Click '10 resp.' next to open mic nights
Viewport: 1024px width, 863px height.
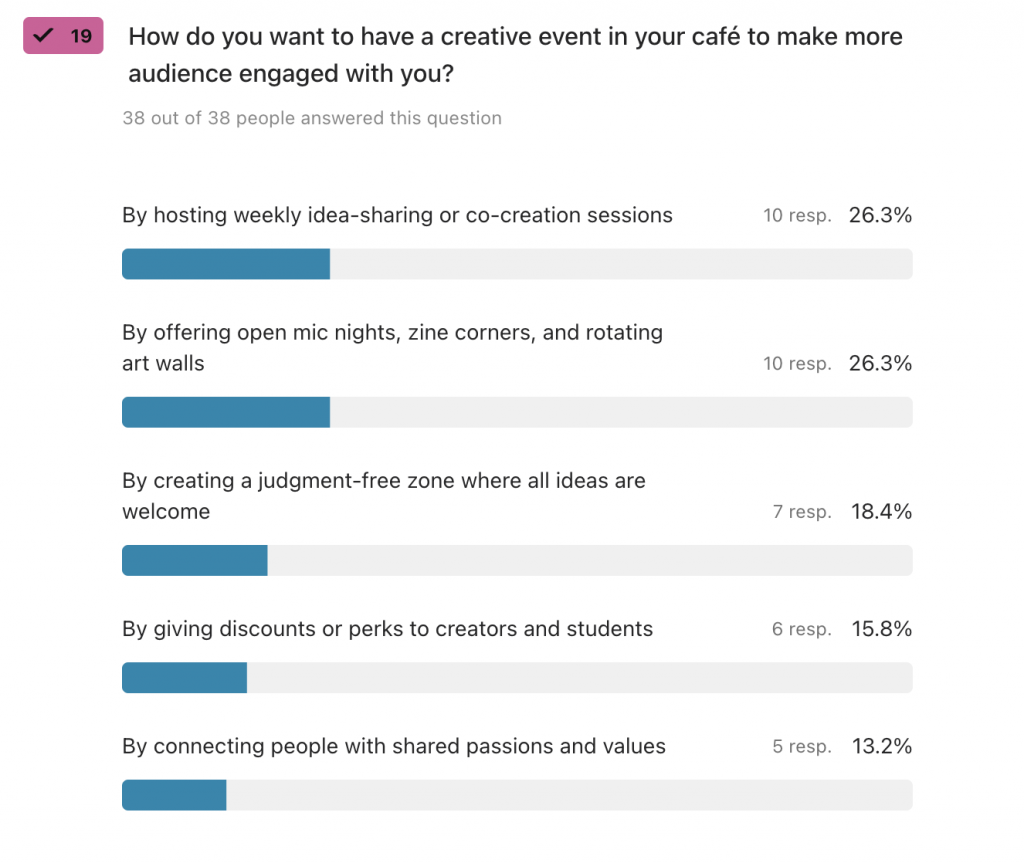pyautogui.click(x=797, y=364)
